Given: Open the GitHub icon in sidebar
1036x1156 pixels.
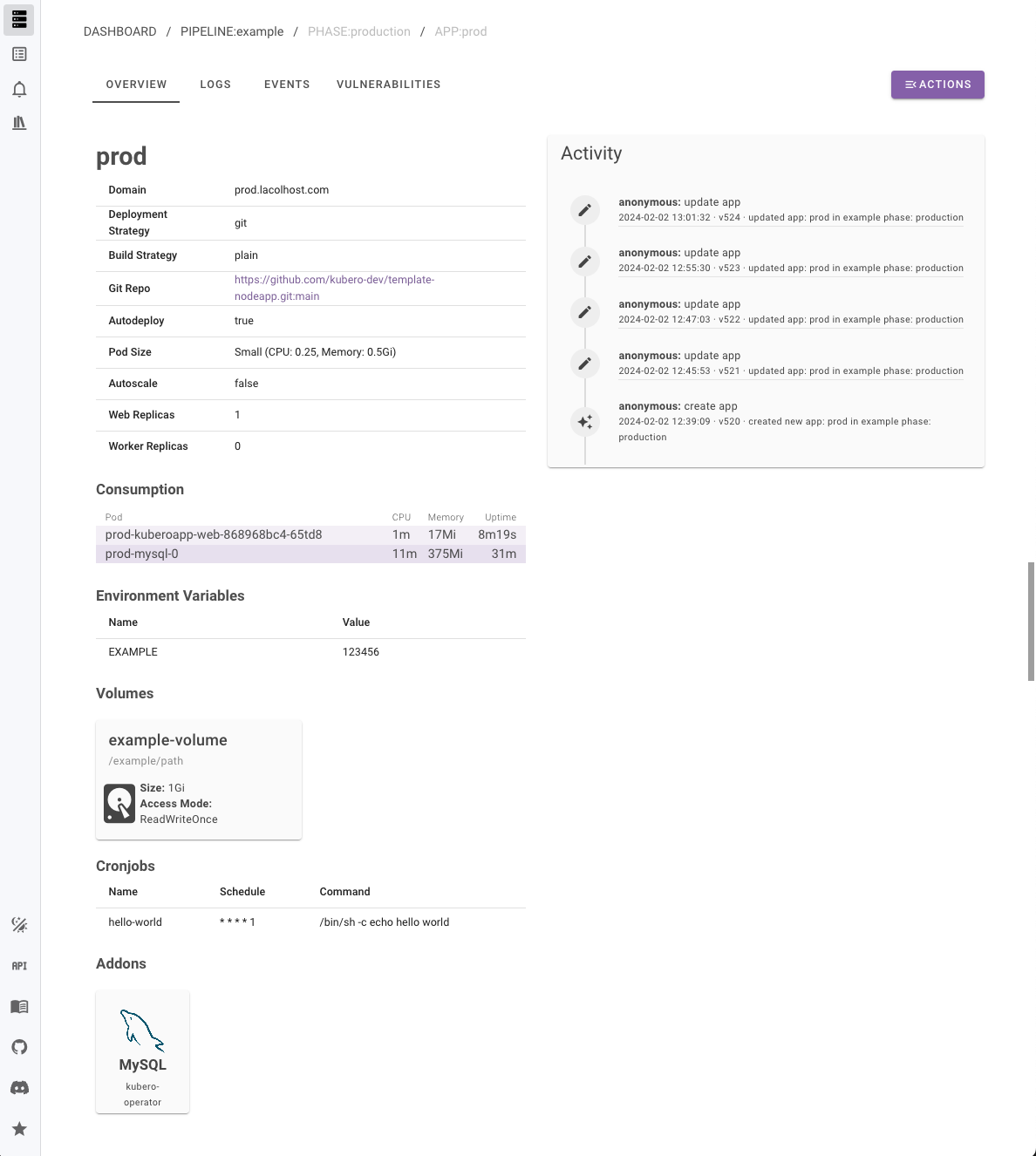Looking at the screenshot, I should pyautogui.click(x=19, y=1047).
